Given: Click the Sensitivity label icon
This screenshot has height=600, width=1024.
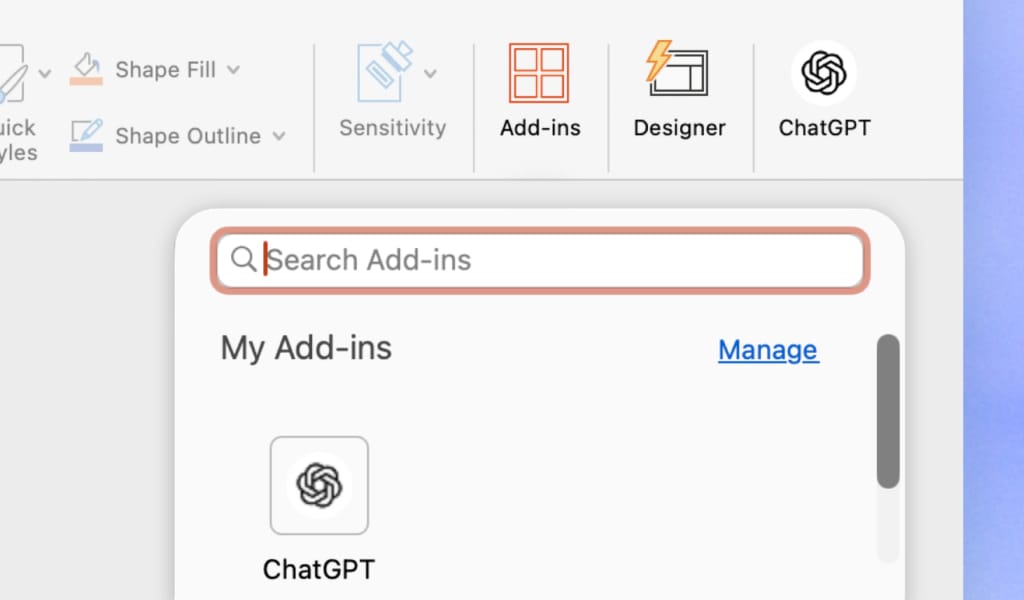Looking at the screenshot, I should click(385, 72).
